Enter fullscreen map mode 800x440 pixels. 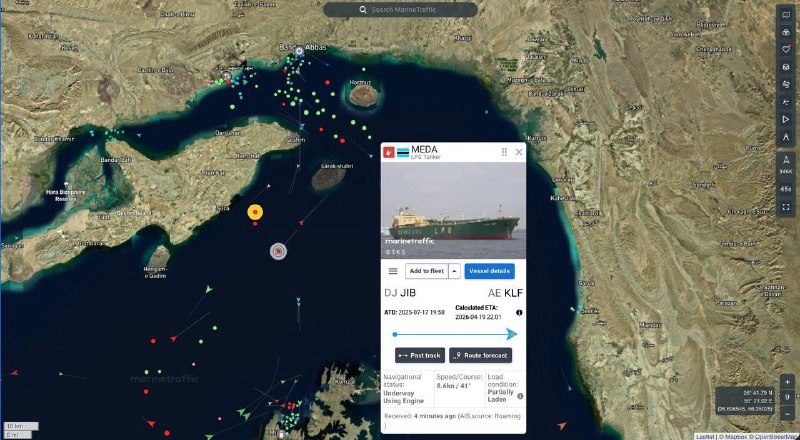786,207
